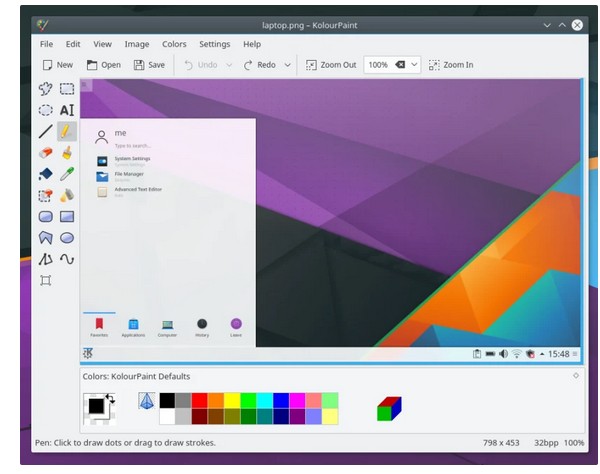Pick the red palette swatch

(x=199, y=400)
